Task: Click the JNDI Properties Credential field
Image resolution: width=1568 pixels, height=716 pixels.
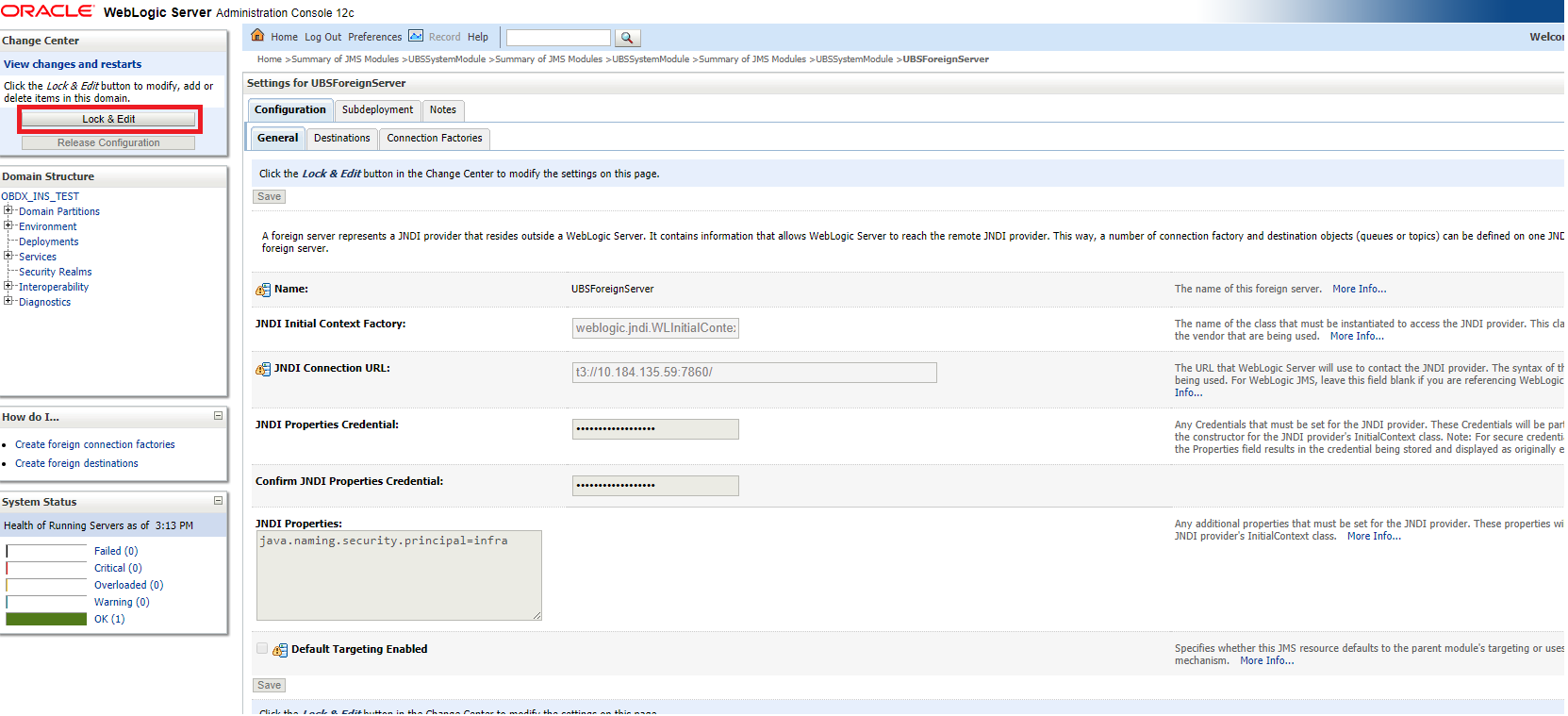Action: pyautogui.click(x=655, y=429)
